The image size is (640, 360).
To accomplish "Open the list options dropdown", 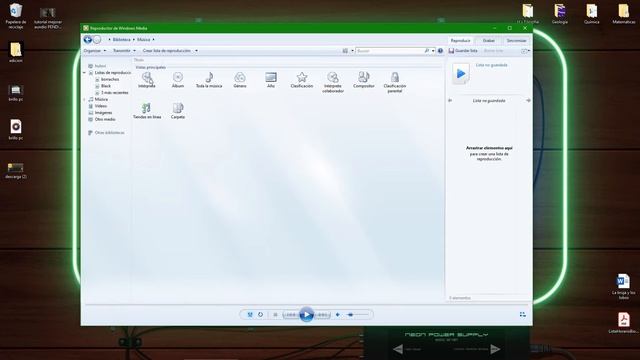I will coord(526,51).
